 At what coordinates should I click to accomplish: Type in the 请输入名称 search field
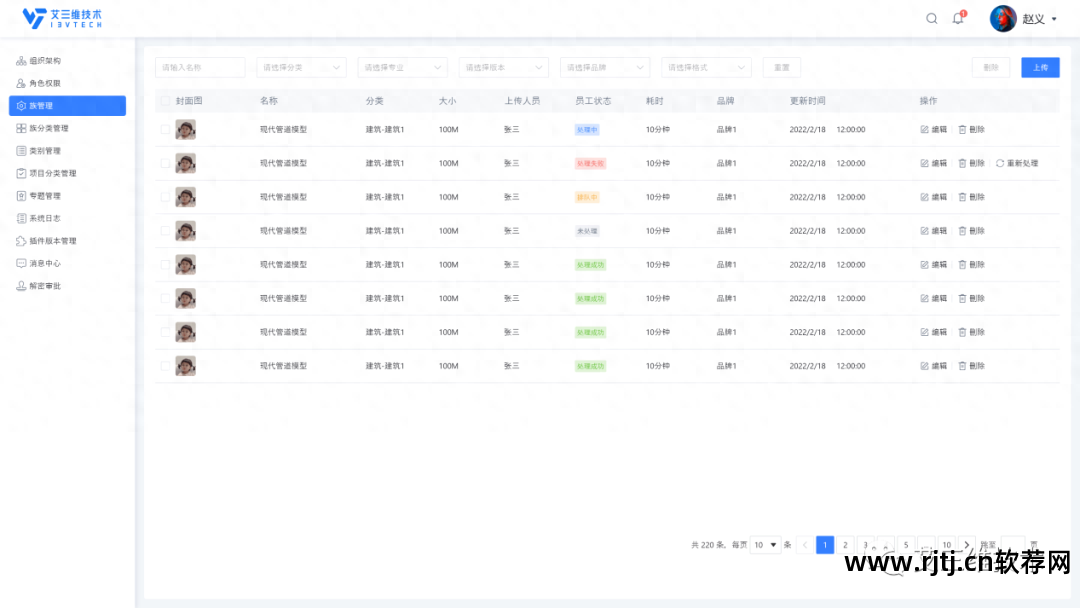(x=200, y=67)
